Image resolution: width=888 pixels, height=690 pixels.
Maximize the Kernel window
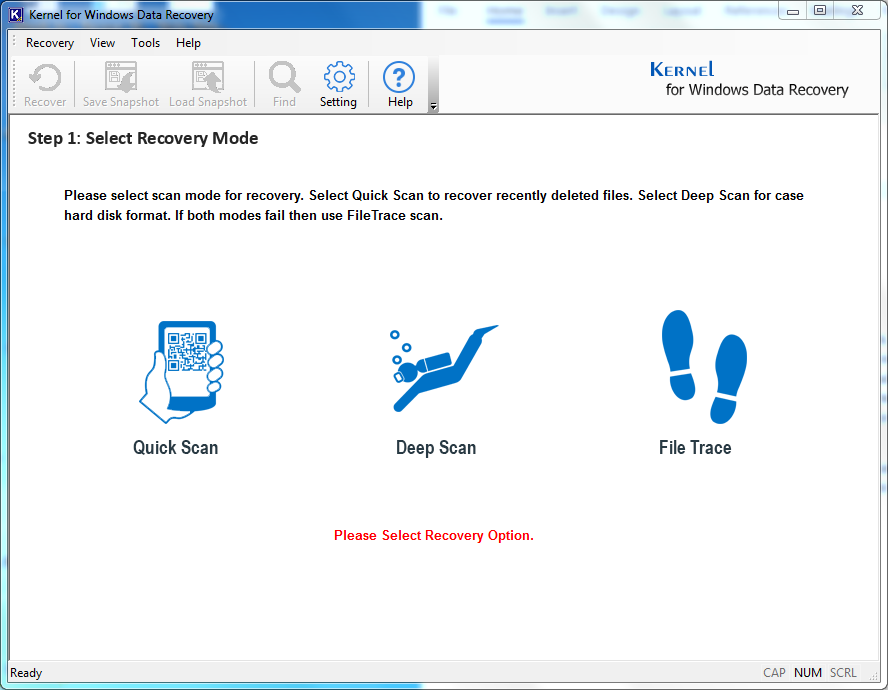click(x=819, y=11)
